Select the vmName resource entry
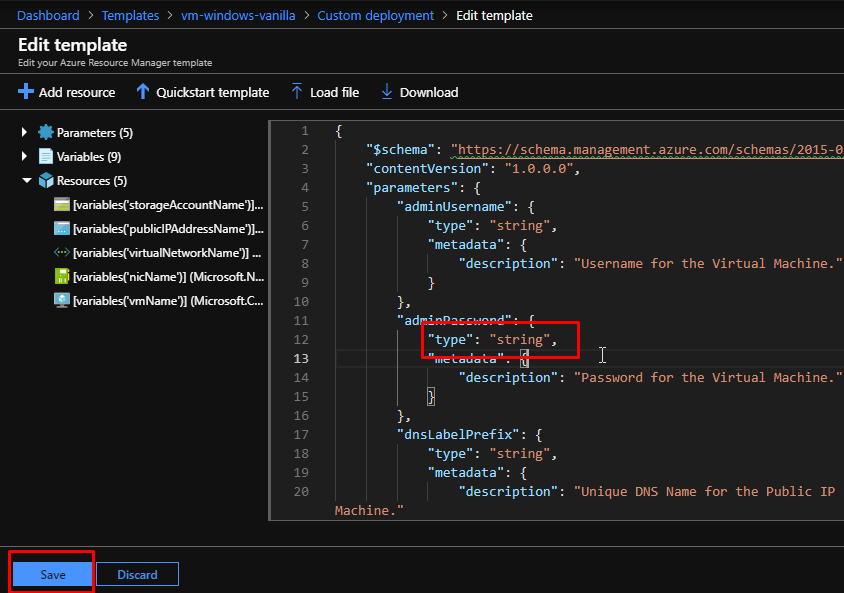Viewport: 844px width, 593px height. (168, 301)
